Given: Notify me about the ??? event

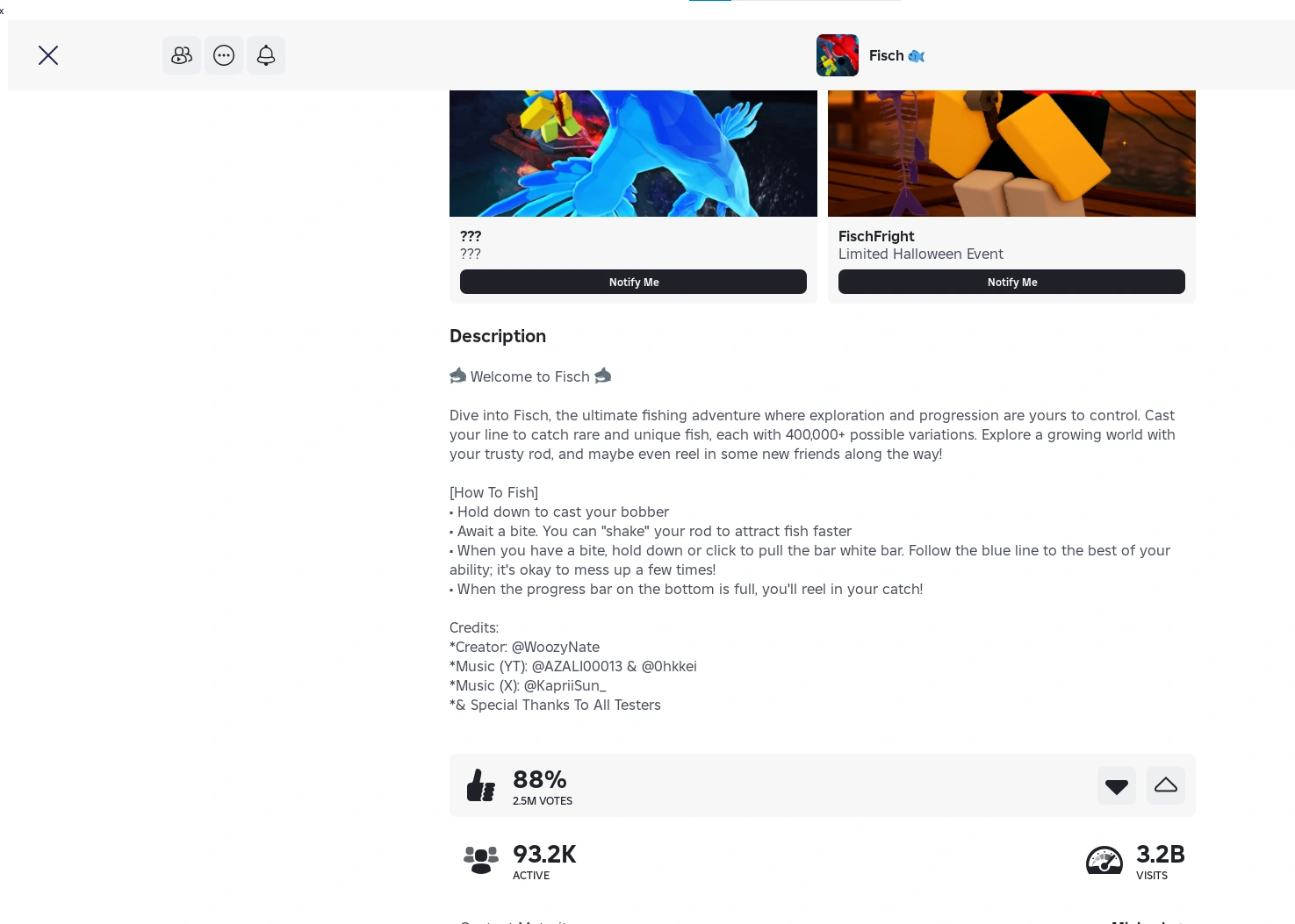Looking at the screenshot, I should click(x=633, y=282).
